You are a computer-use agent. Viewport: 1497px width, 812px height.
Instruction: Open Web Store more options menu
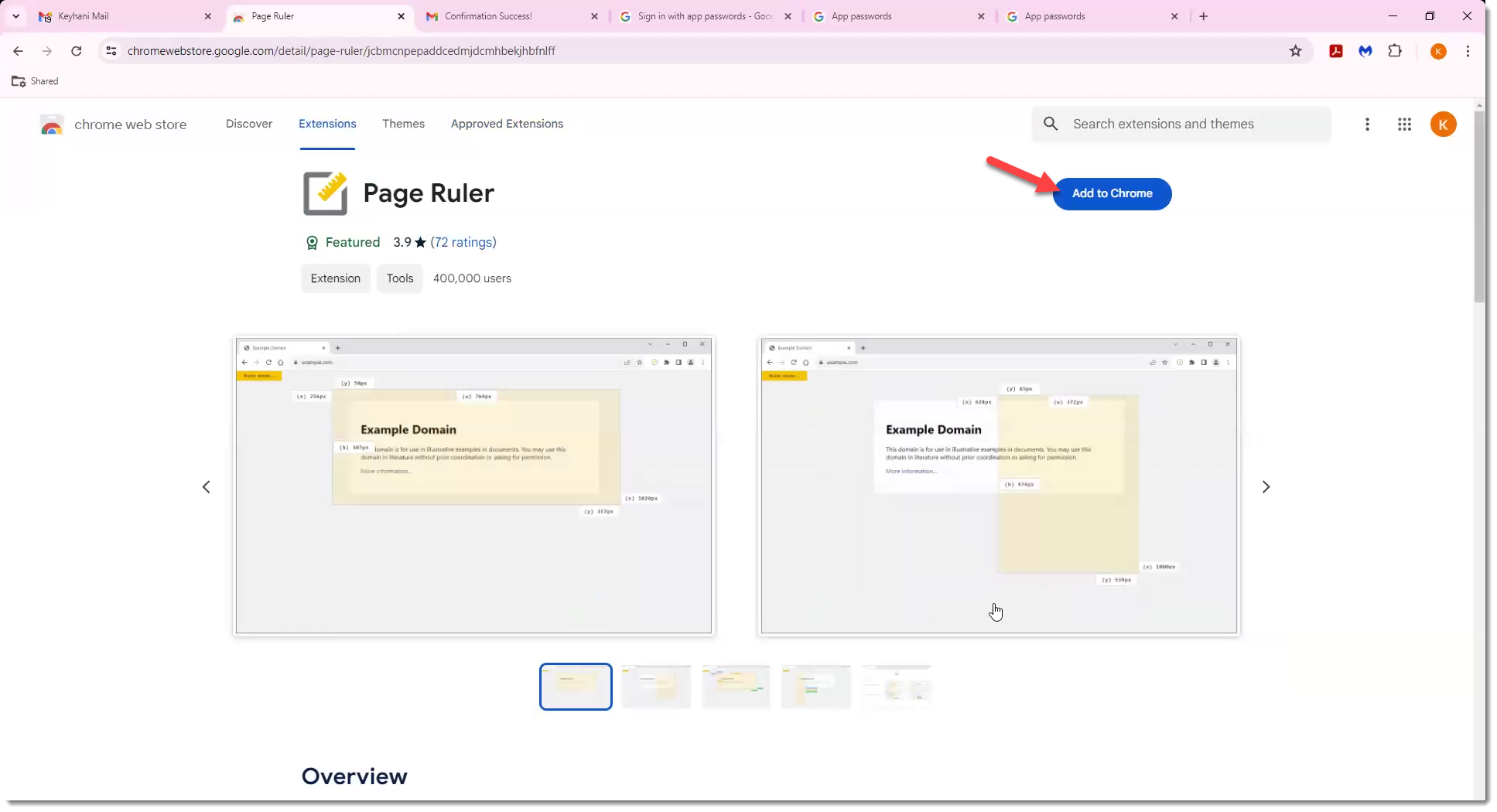tap(1367, 125)
